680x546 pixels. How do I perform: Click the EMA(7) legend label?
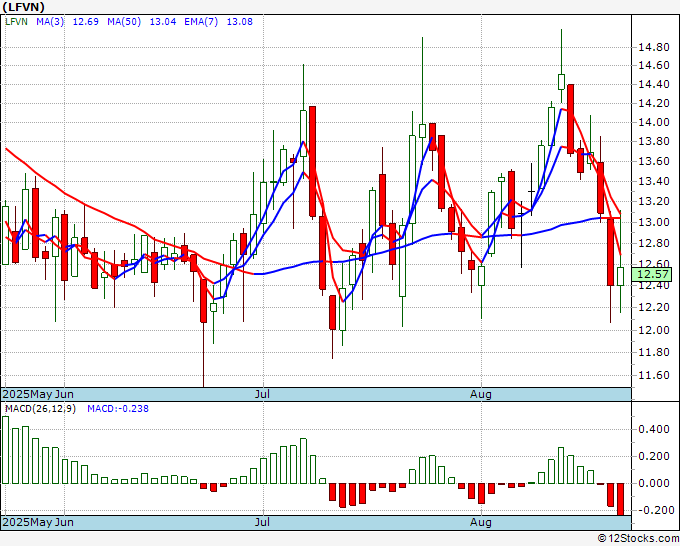pyautogui.click(x=201, y=22)
